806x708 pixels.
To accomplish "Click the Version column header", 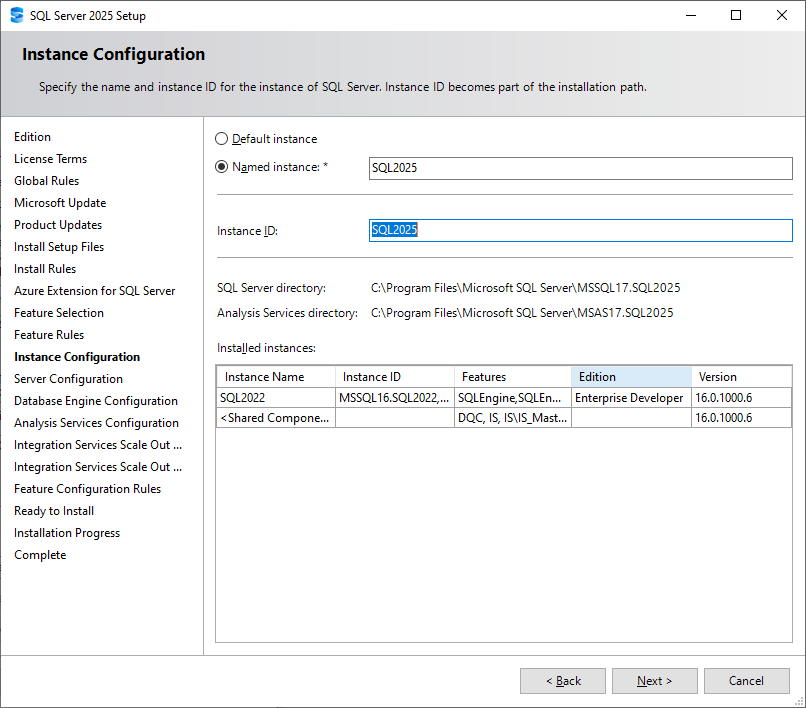I will click(x=741, y=377).
